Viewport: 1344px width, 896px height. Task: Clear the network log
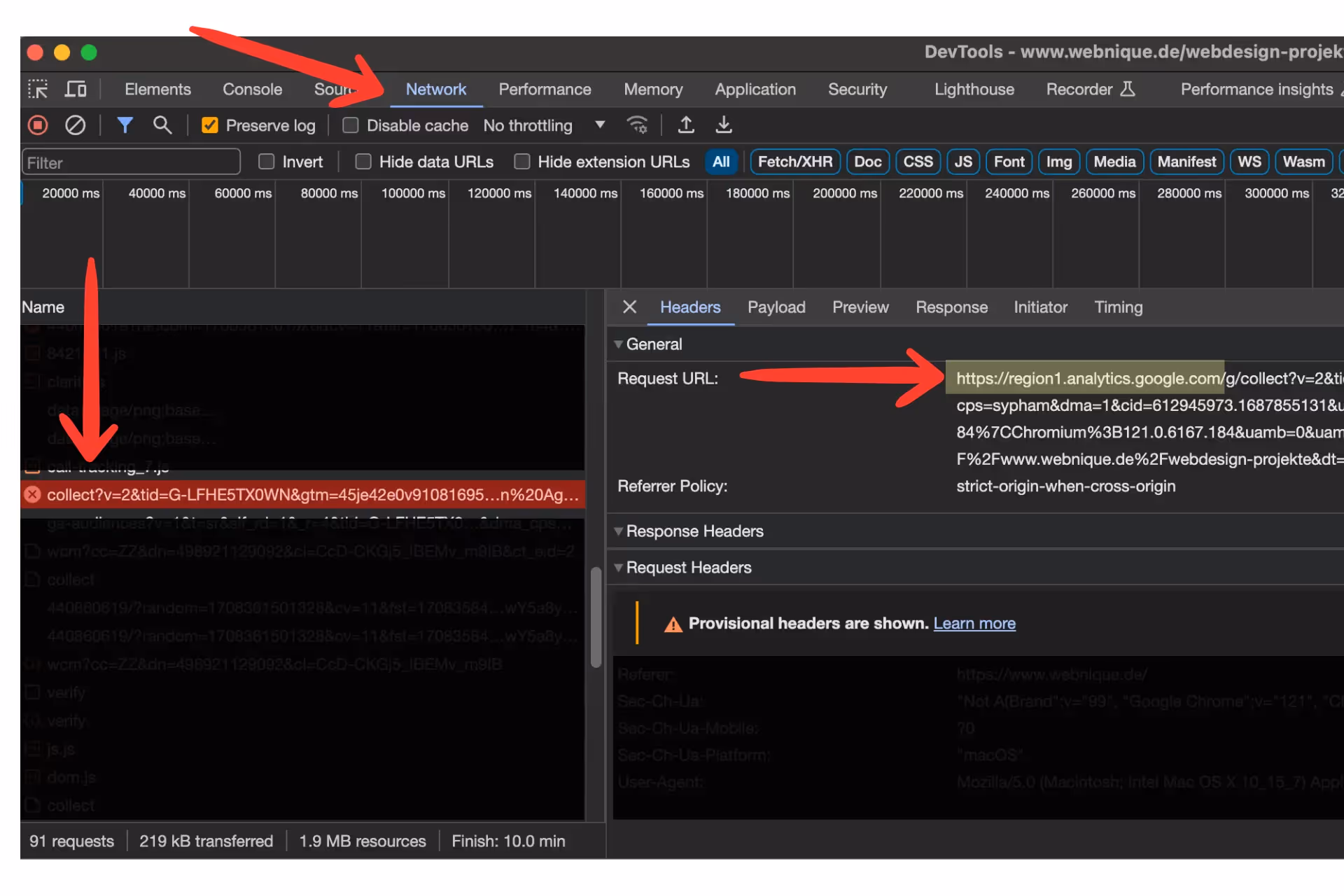tap(76, 125)
